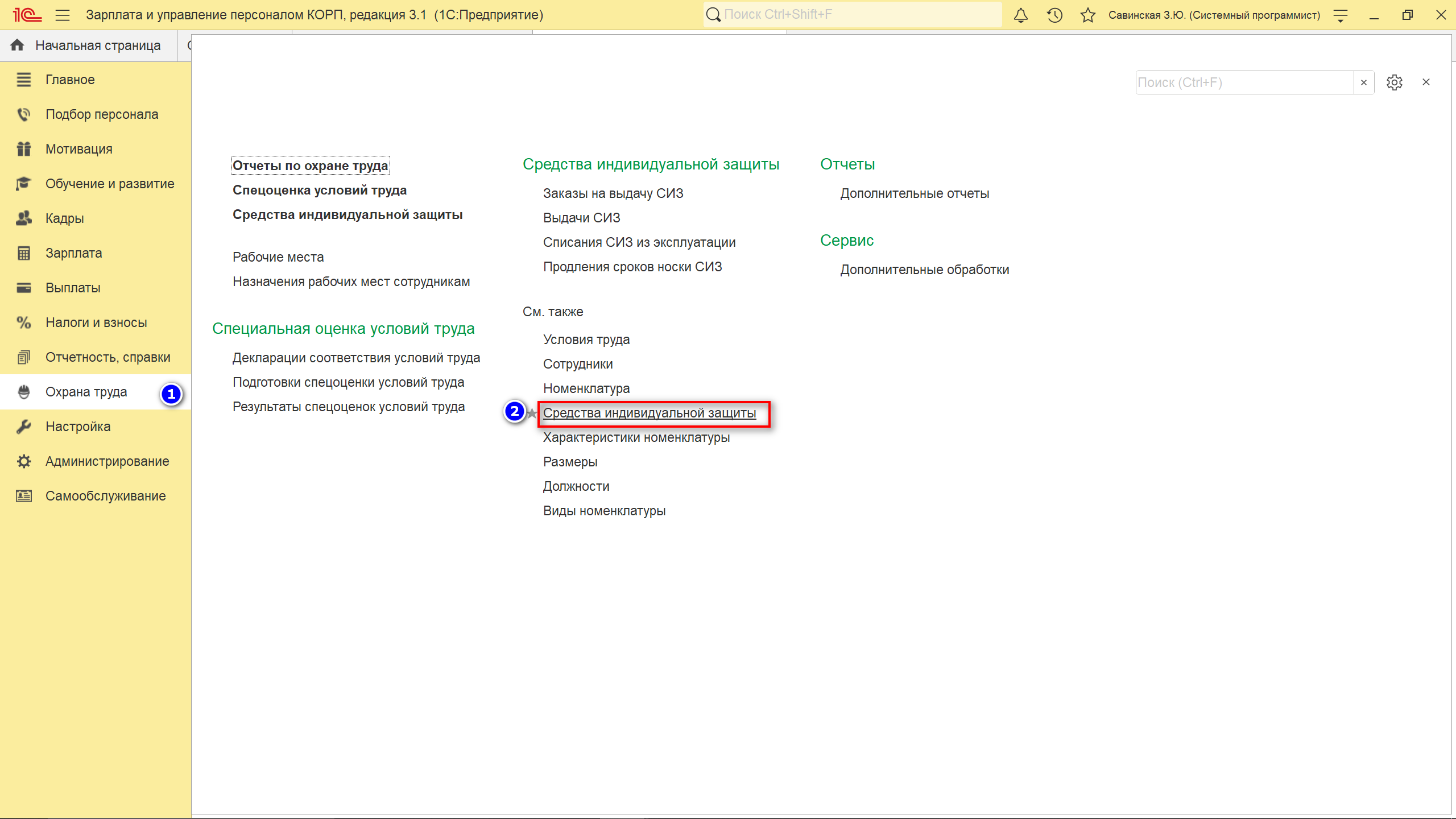Open notifications bell icon
Image resolution: width=1456 pixels, height=819 pixels.
pos(1021,15)
